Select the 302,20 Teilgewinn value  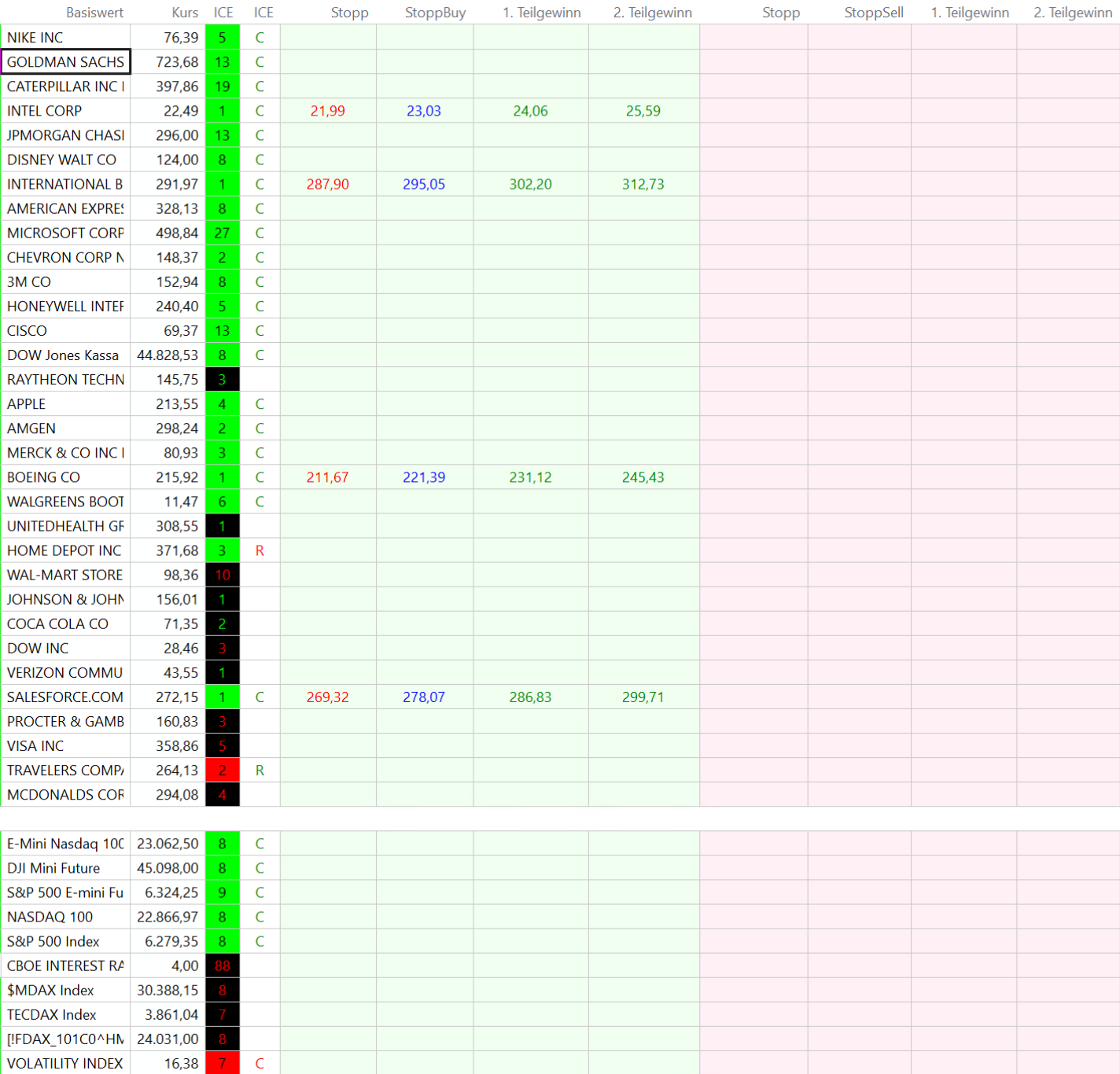pos(530,185)
